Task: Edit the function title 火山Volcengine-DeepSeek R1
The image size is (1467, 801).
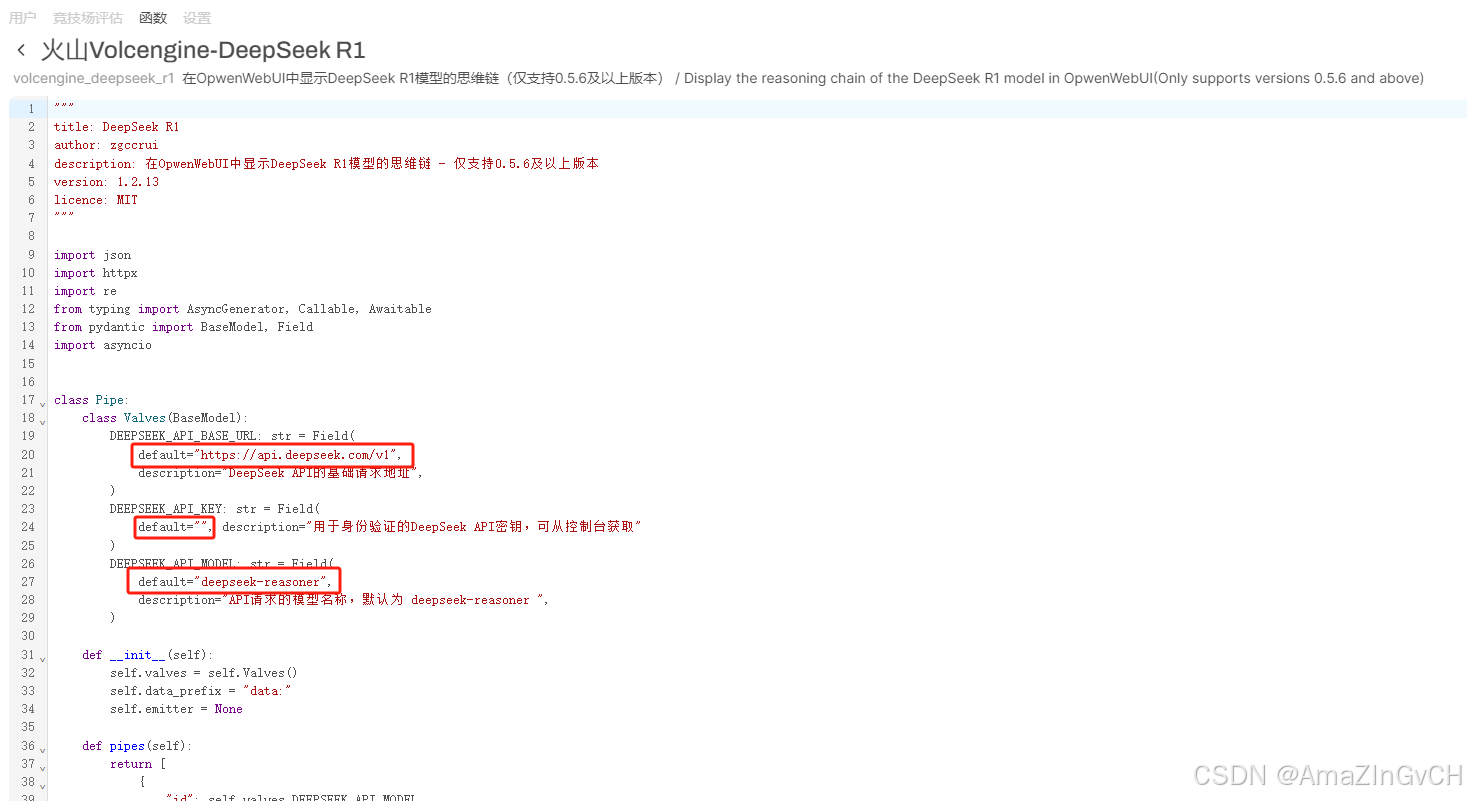Action: (x=203, y=50)
